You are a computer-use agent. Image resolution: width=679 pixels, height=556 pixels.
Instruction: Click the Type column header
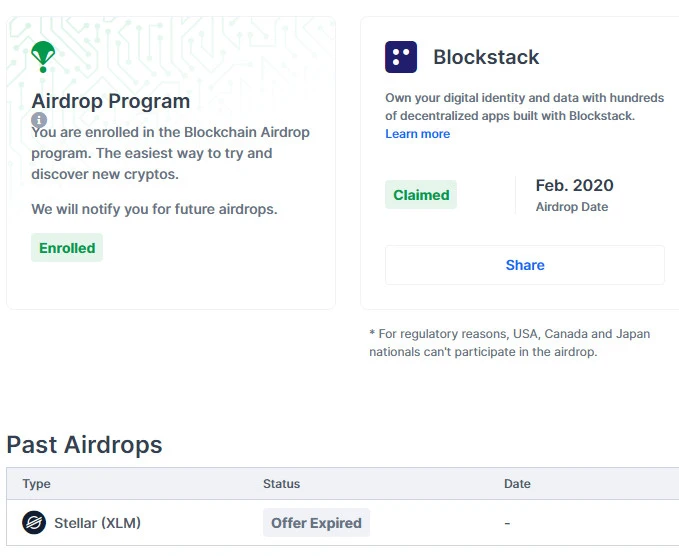tap(36, 484)
